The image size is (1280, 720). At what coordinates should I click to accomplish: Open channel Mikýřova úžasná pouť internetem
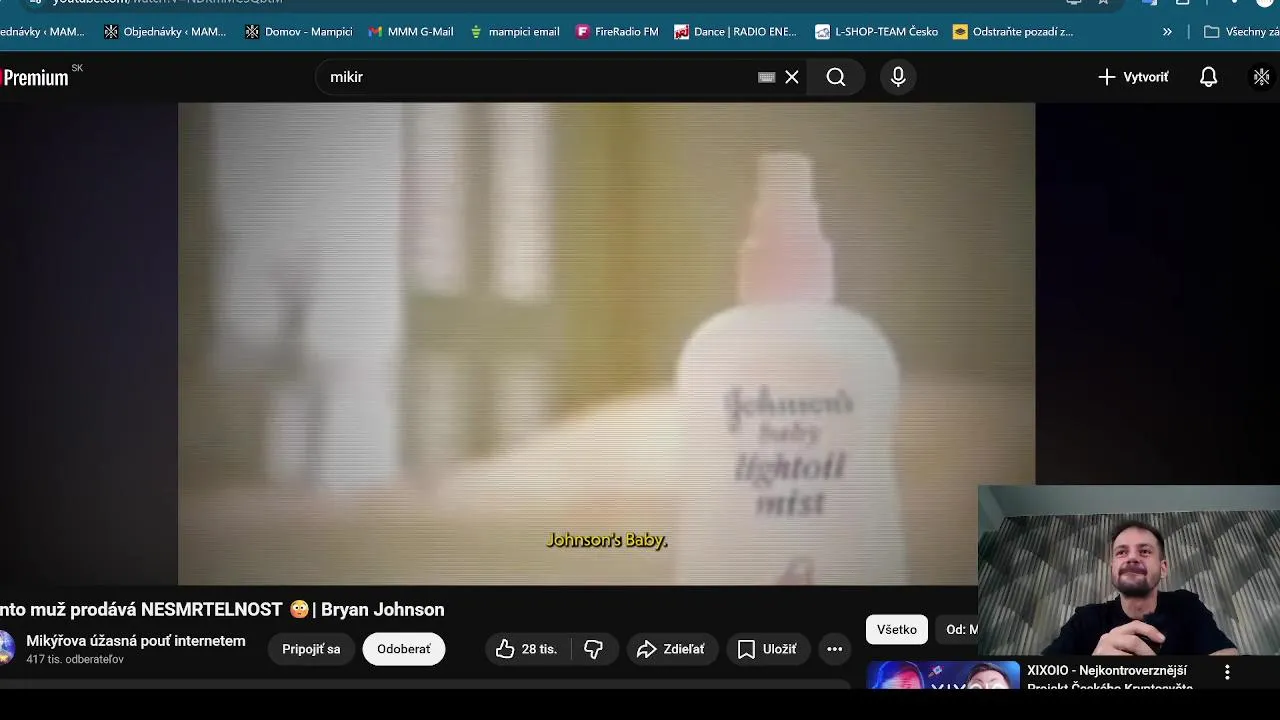point(136,641)
